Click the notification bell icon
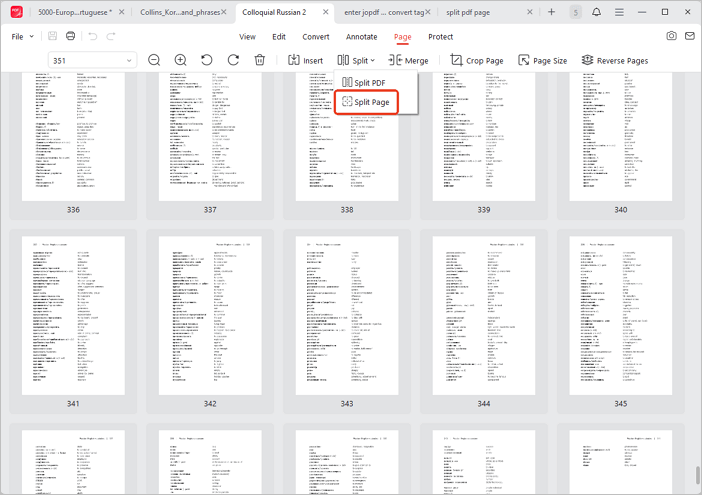 tap(596, 12)
